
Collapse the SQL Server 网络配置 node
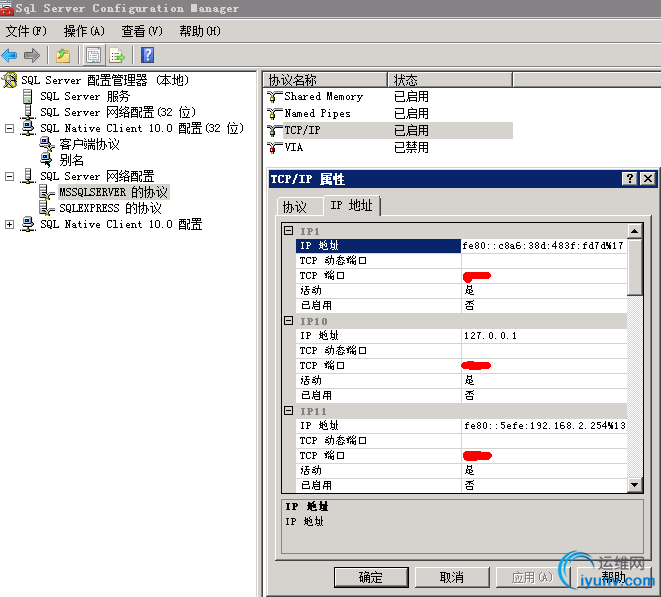click(x=9, y=176)
